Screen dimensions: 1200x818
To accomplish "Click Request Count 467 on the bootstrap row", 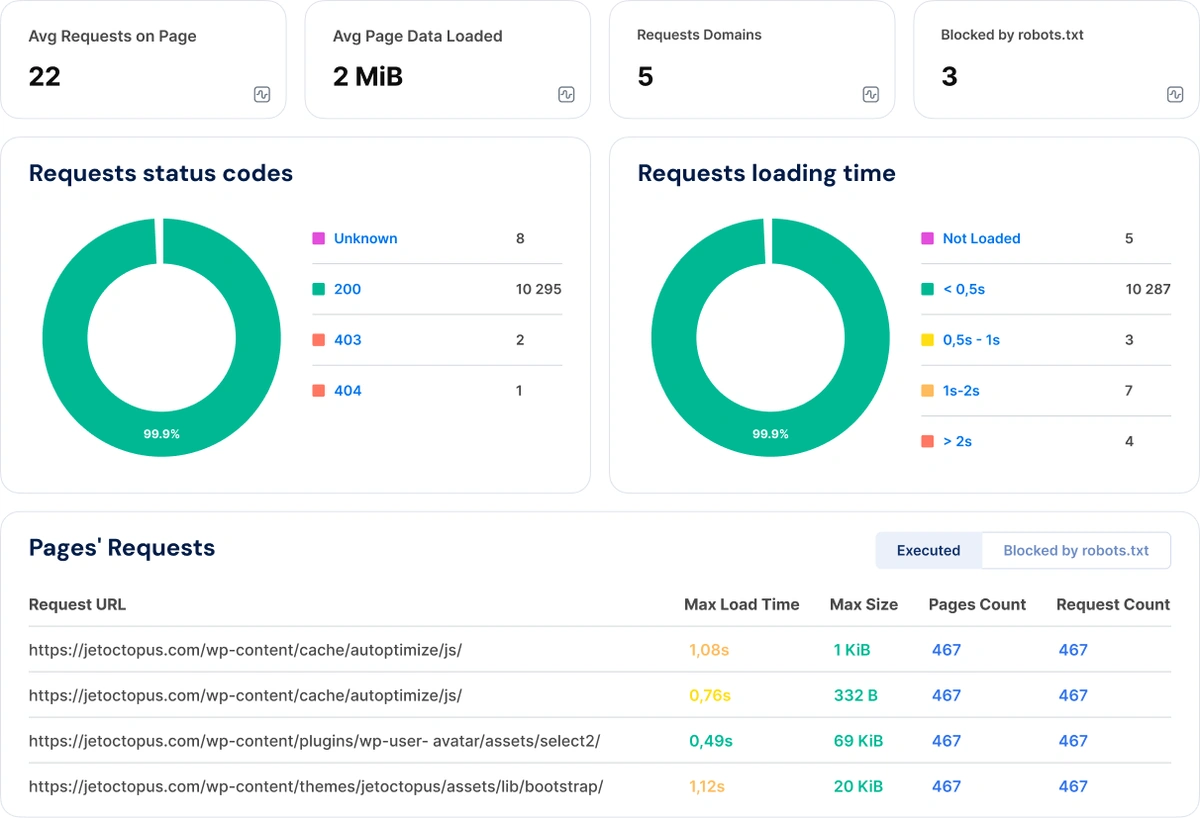I will [x=1073, y=786].
